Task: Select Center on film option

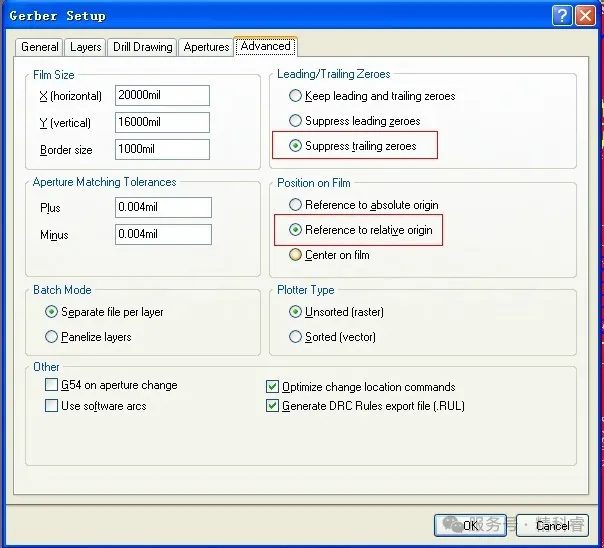Action: 296,255
